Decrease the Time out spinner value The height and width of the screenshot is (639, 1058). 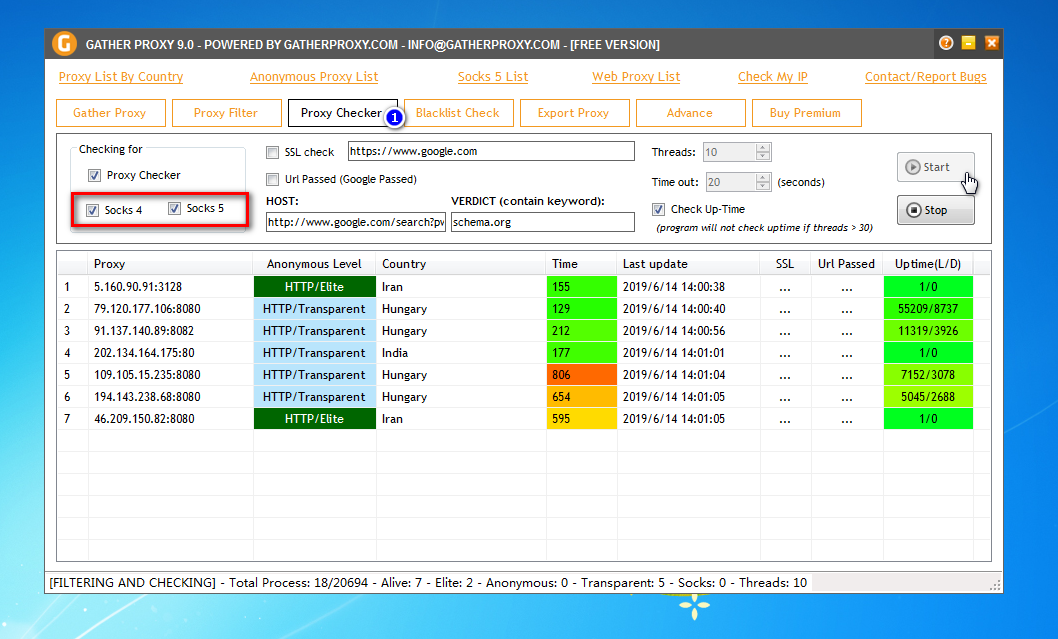click(762, 186)
